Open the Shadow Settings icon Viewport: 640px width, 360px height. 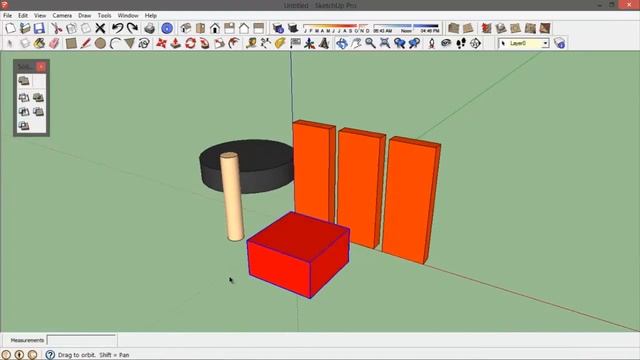coord(278,28)
